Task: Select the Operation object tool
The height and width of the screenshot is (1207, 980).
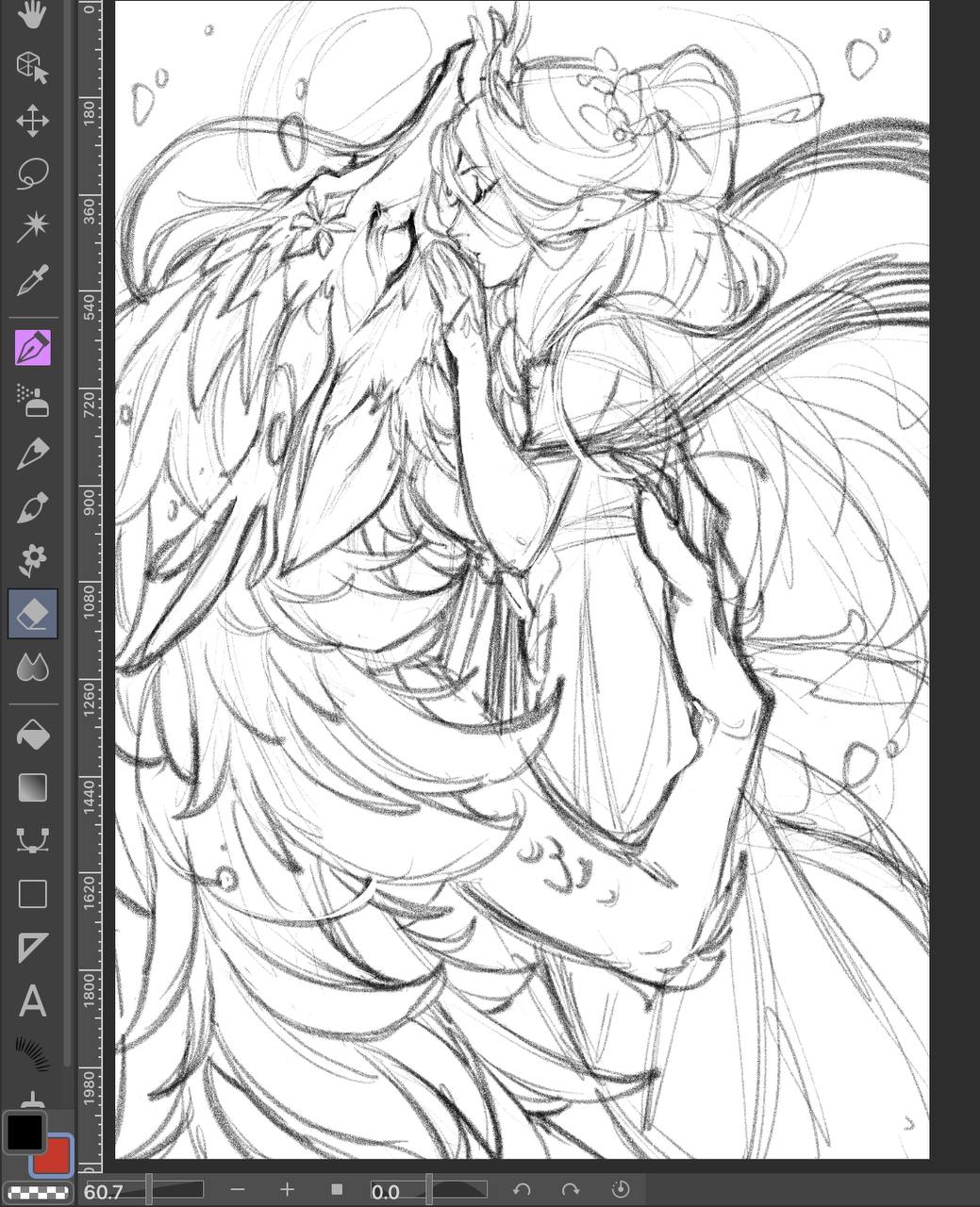Action: (x=32, y=67)
